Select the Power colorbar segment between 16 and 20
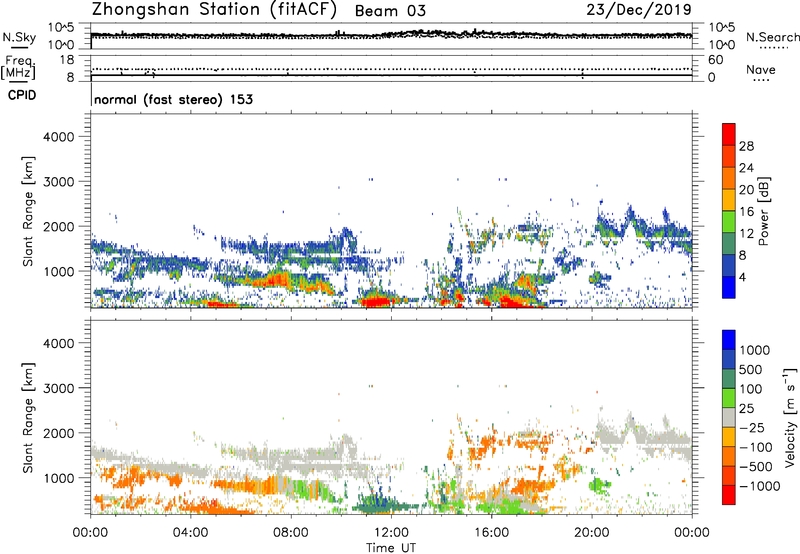 [729, 200]
